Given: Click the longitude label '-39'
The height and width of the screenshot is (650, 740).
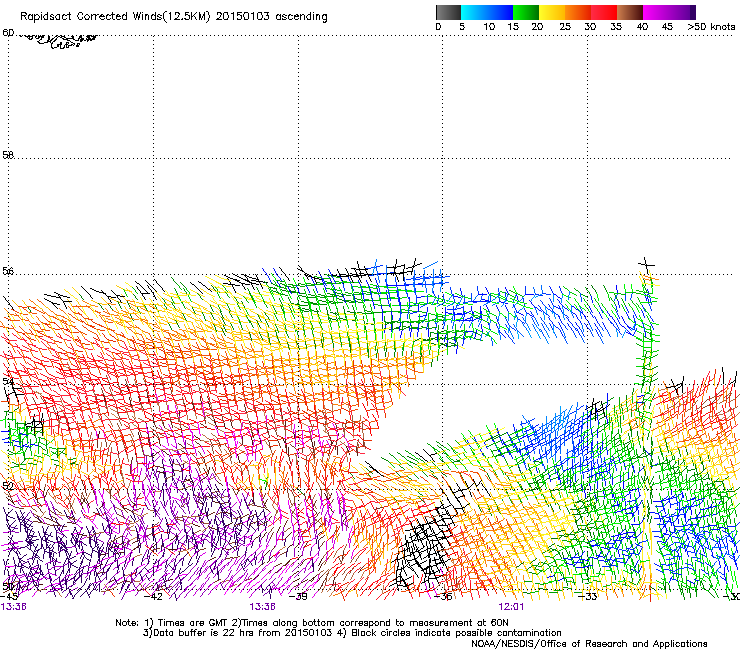Looking at the screenshot, I should click(x=298, y=597).
